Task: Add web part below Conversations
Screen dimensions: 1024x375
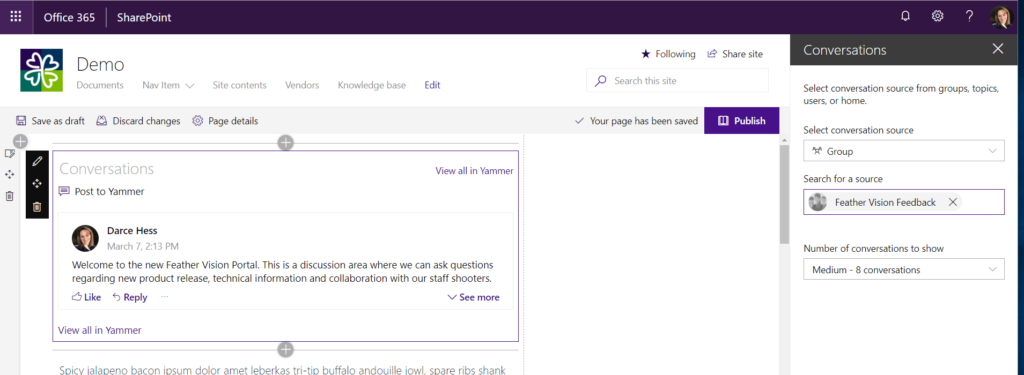Action: [285, 350]
